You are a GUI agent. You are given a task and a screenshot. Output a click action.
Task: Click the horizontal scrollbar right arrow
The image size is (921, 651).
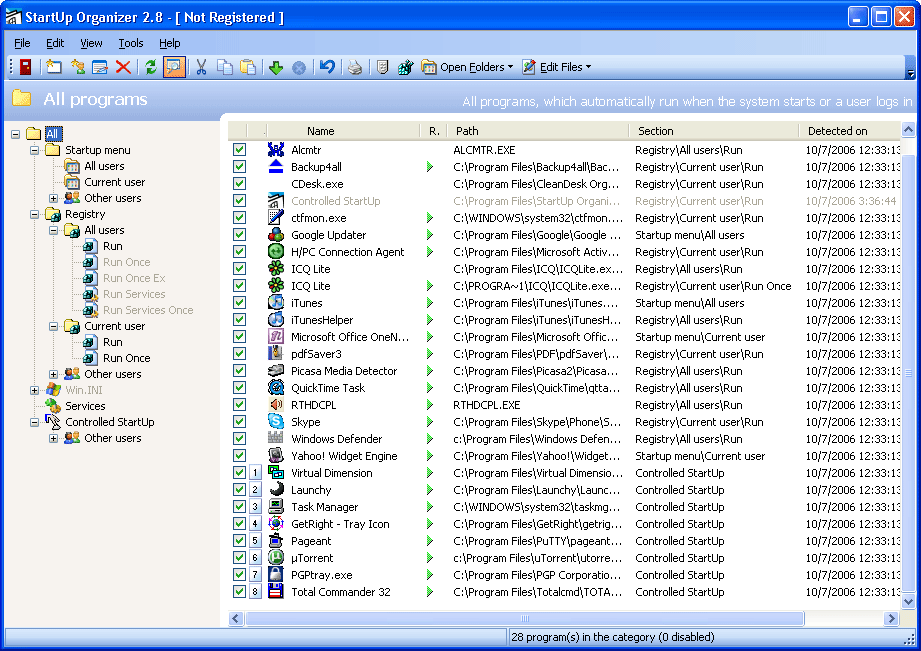click(x=892, y=618)
